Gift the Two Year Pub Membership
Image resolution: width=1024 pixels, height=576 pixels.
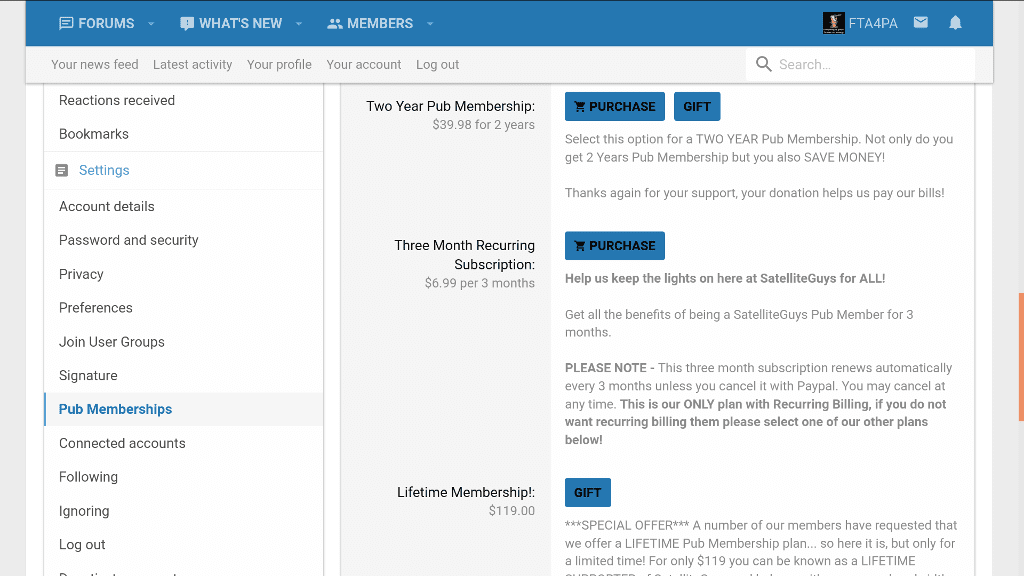(x=697, y=107)
